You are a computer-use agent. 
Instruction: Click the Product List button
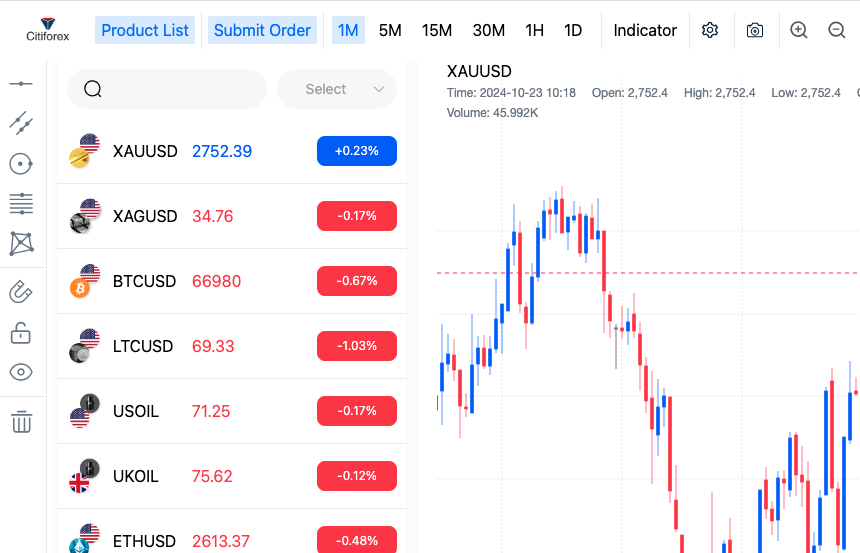pyautogui.click(x=145, y=30)
